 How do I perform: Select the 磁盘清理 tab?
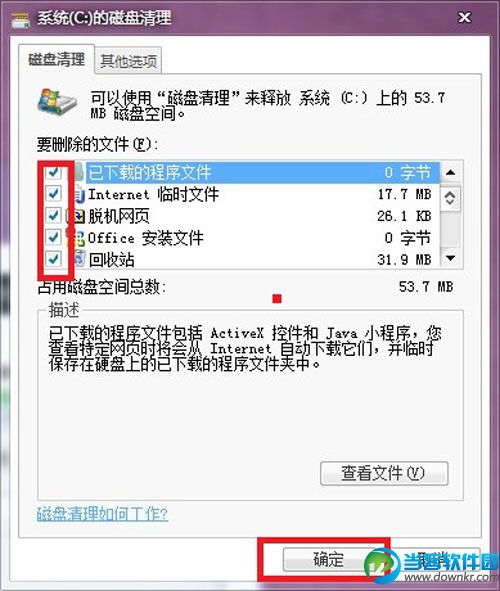57,60
